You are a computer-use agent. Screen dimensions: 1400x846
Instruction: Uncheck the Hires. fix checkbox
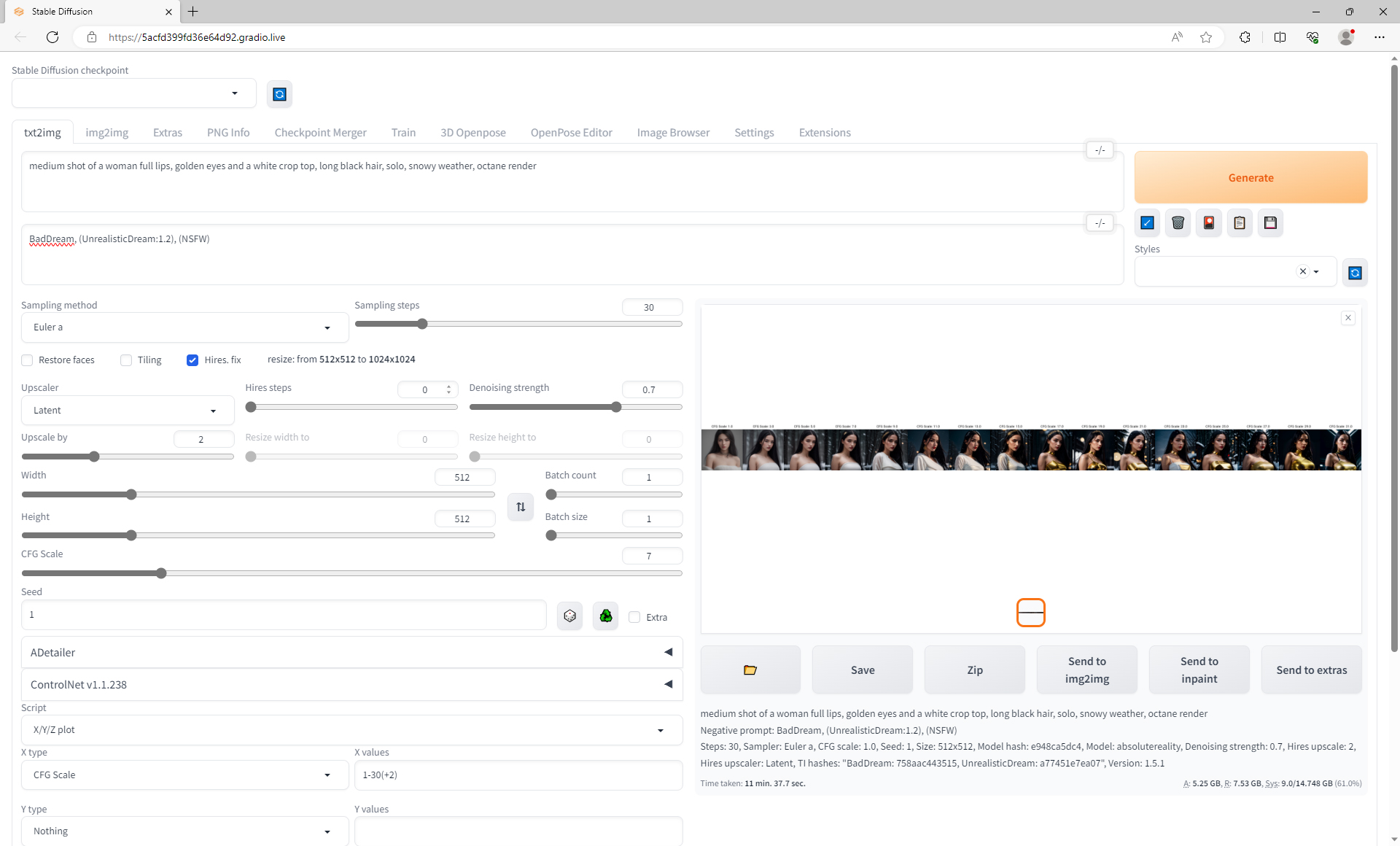click(192, 360)
